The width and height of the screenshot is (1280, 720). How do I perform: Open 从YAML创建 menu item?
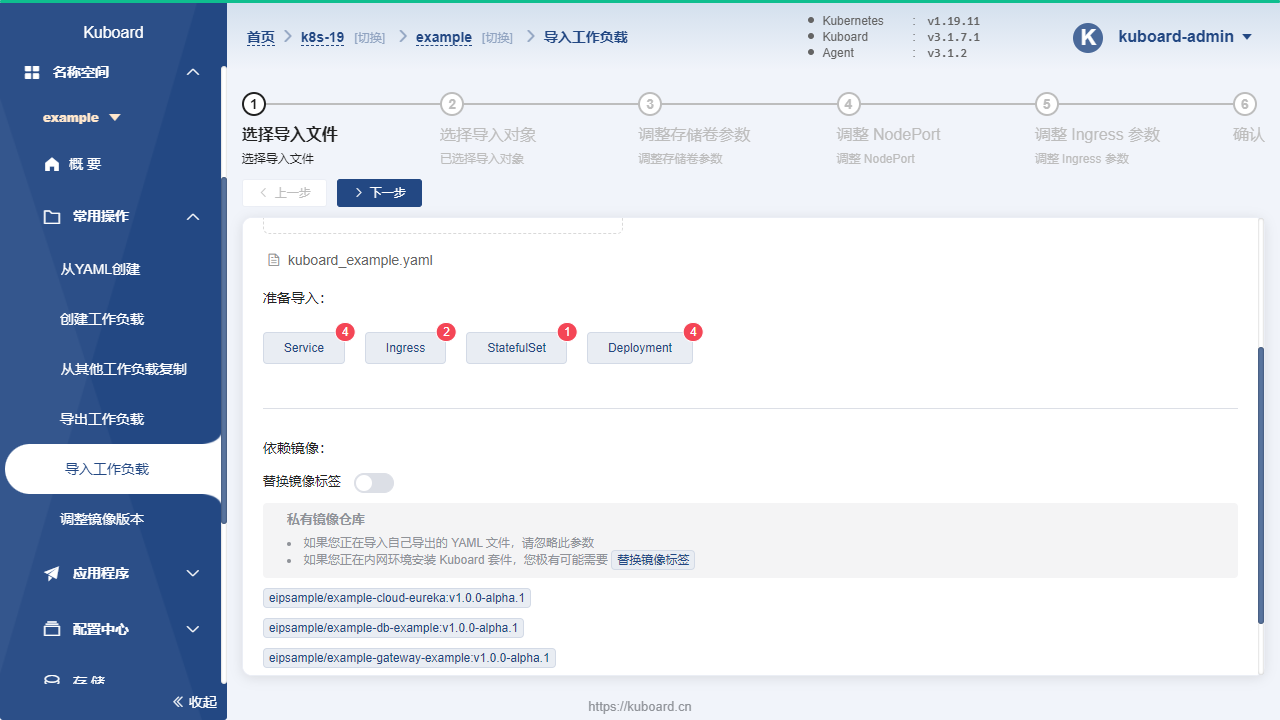(x=100, y=269)
